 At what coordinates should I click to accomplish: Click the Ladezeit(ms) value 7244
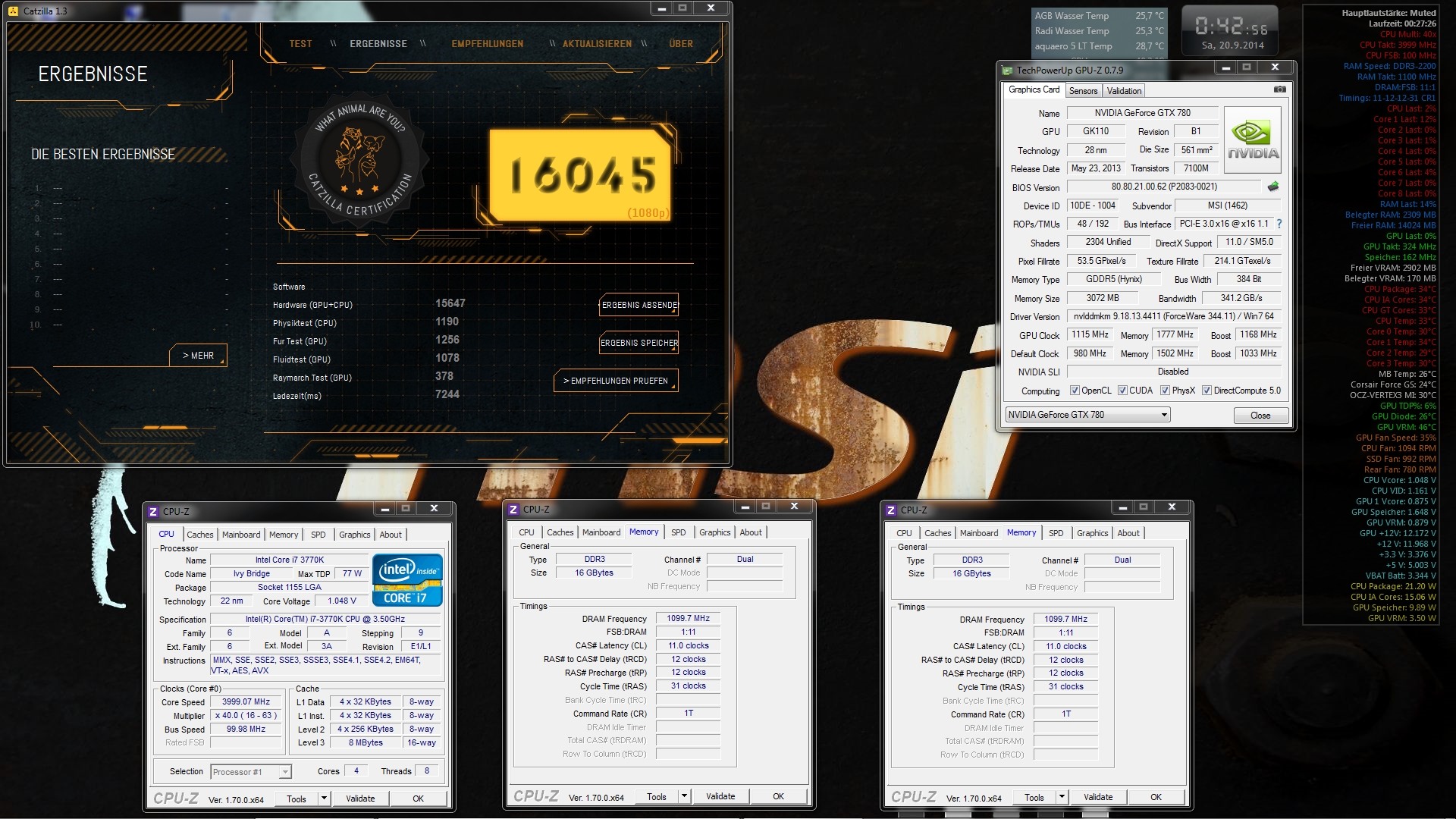point(447,394)
